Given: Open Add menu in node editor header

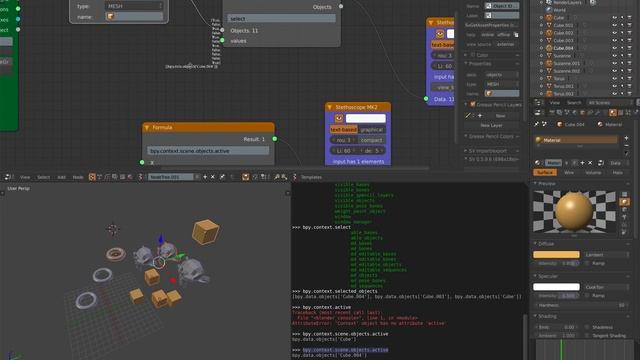Looking at the screenshot, I should tap(61, 177).
